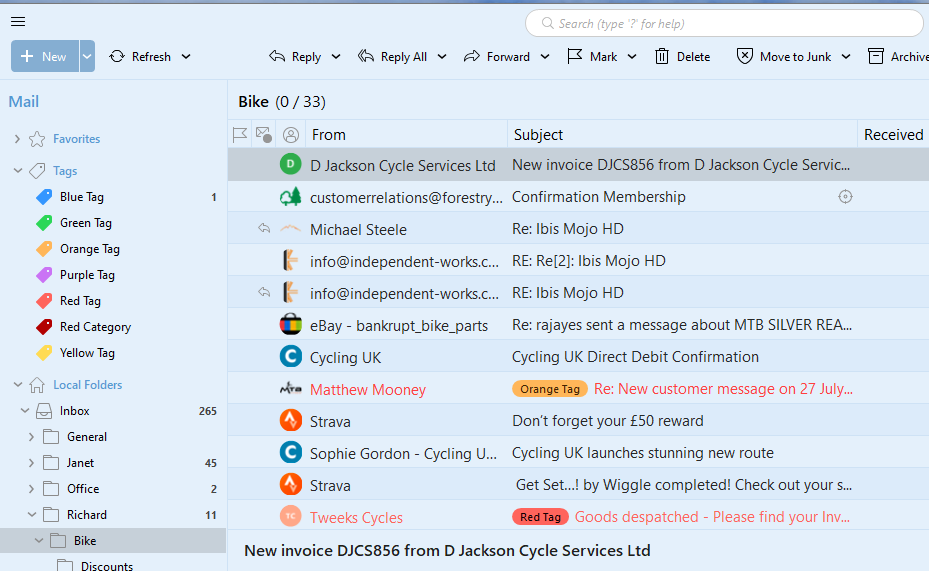The image size is (929, 571).
Task: Sort by read status column icon
Action: tap(264, 135)
